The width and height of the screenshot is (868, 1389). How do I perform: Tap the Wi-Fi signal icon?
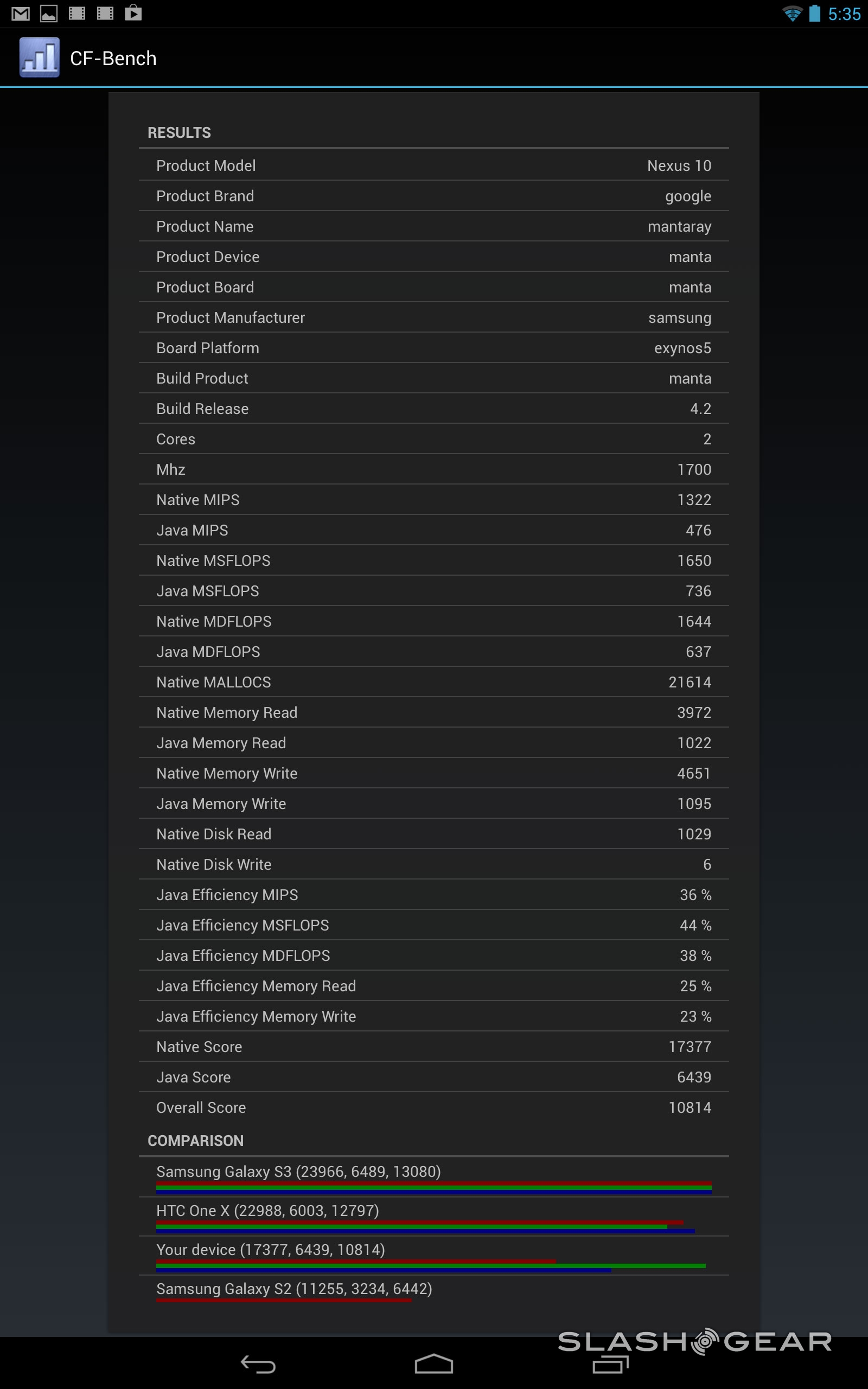pos(792,13)
